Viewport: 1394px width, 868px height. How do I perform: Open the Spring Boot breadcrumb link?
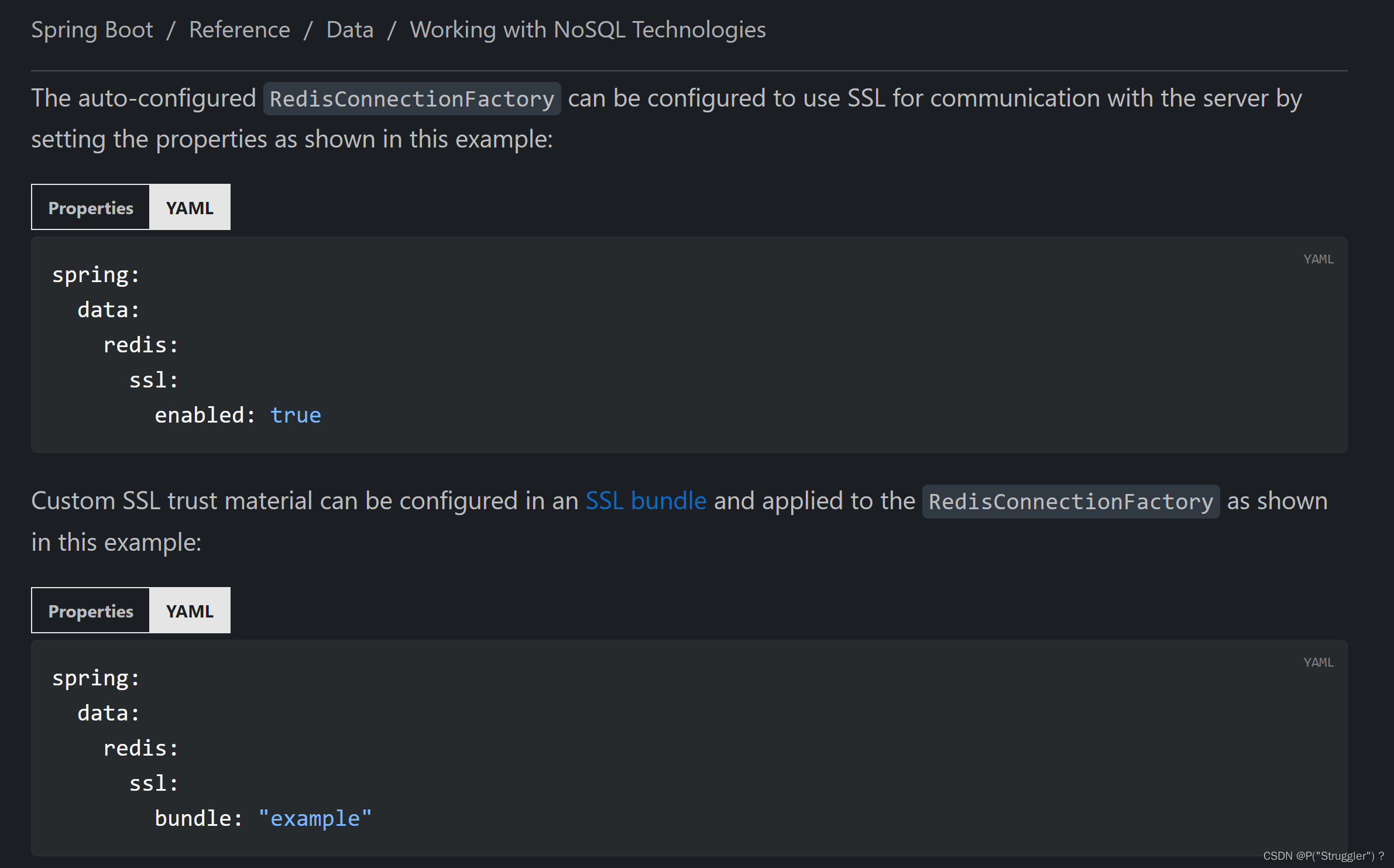pyautogui.click(x=92, y=30)
